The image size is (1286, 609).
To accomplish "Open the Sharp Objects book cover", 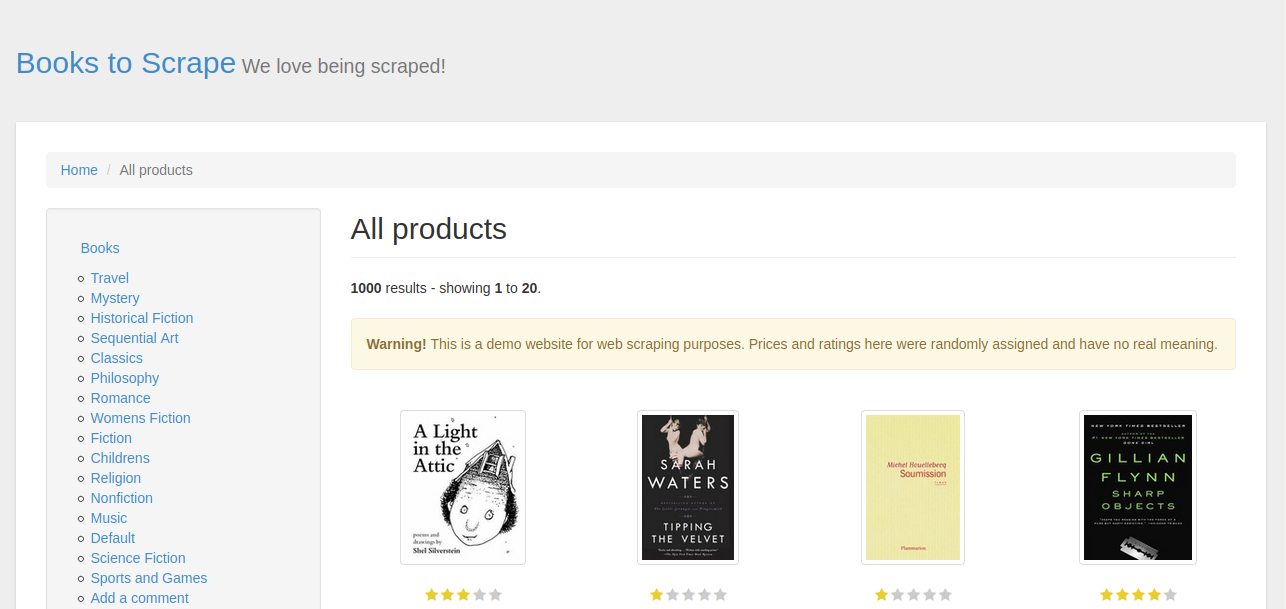I will (1137, 487).
